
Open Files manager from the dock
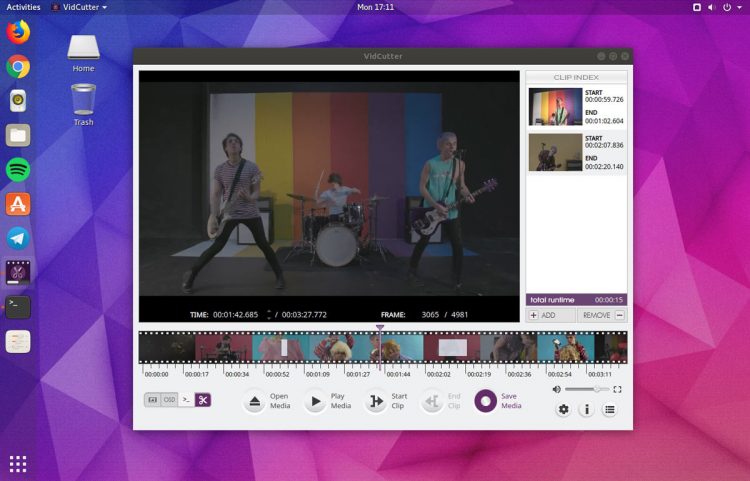tap(18, 135)
